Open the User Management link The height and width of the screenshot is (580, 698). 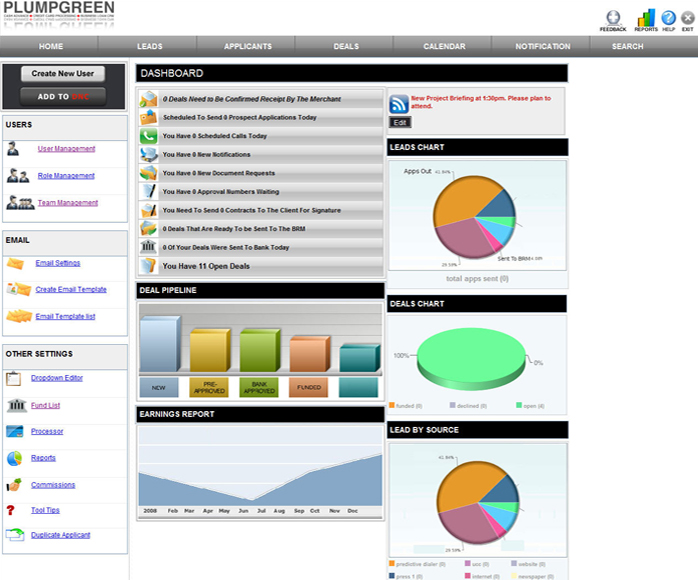coord(66,149)
